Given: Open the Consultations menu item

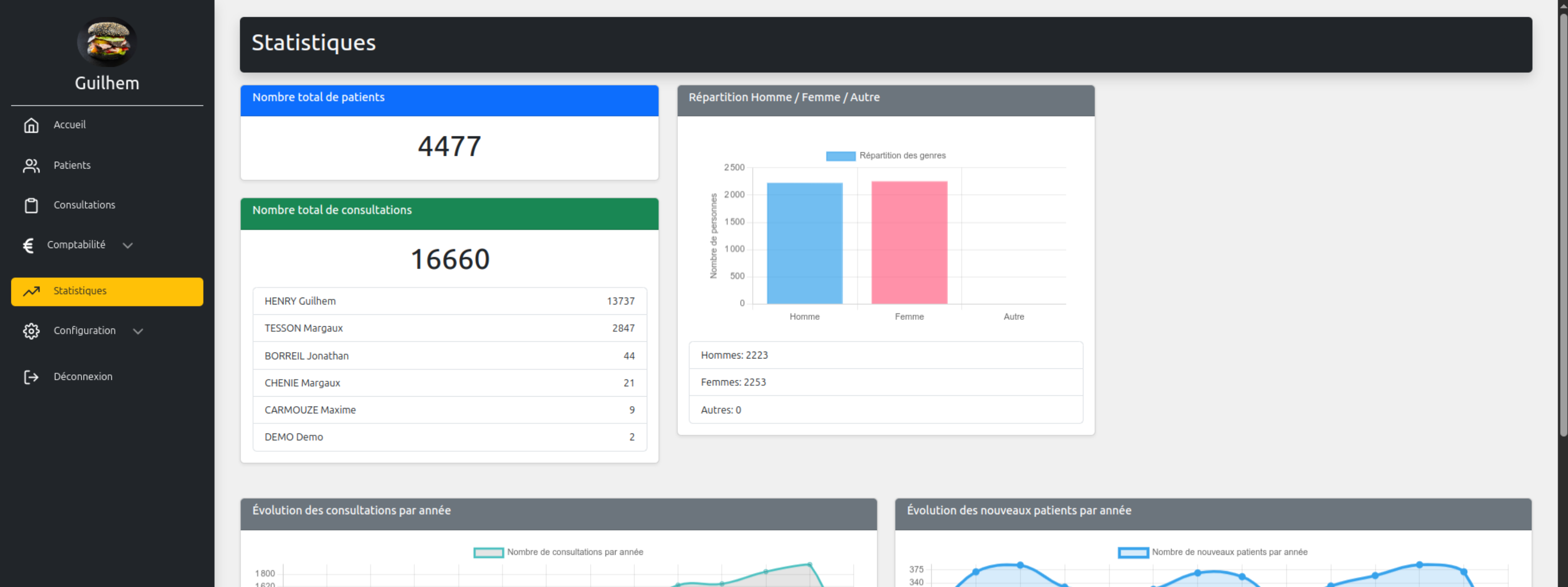Looking at the screenshot, I should [84, 205].
